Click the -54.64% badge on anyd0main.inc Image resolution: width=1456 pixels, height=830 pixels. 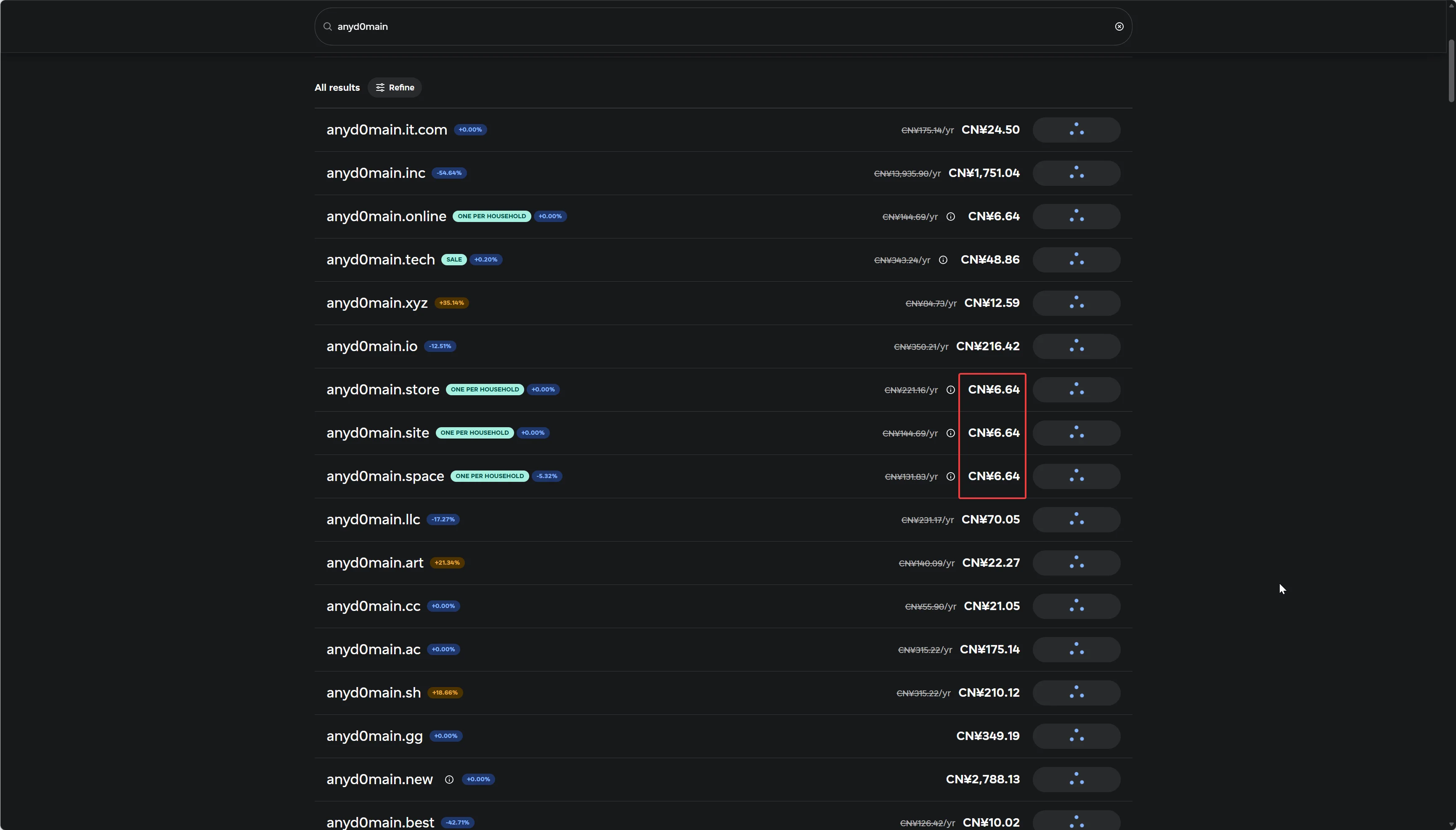pos(449,173)
